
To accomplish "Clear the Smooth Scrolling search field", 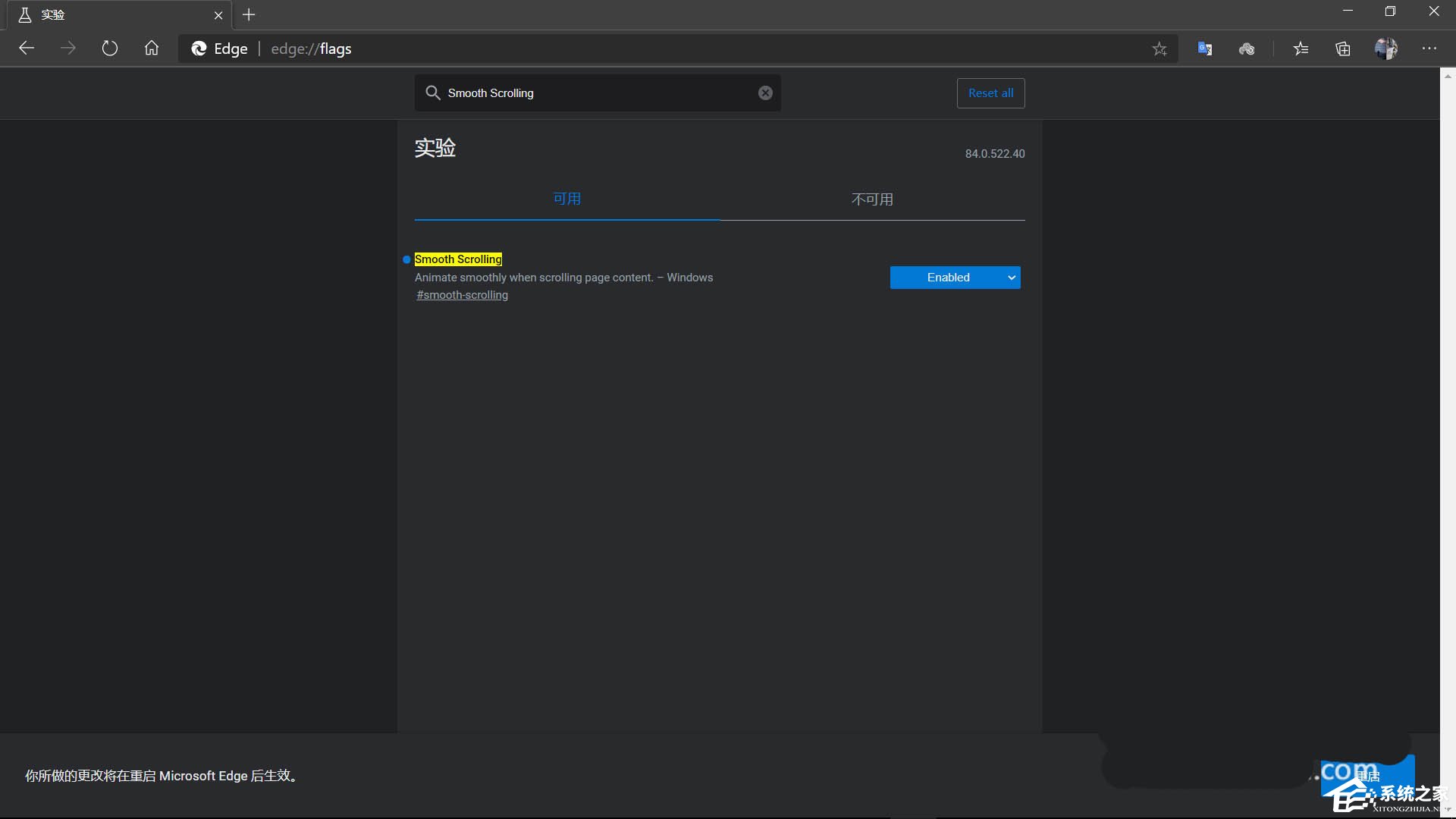I will (x=765, y=93).
